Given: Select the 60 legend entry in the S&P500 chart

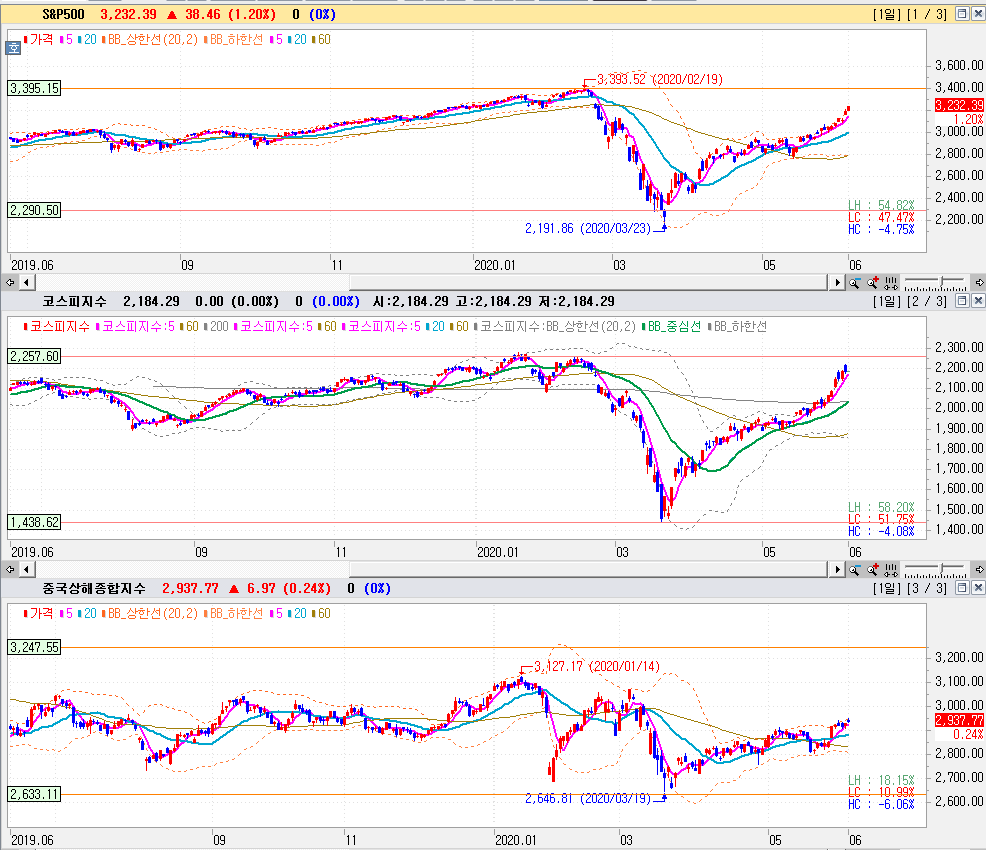Looking at the screenshot, I should point(321,40).
